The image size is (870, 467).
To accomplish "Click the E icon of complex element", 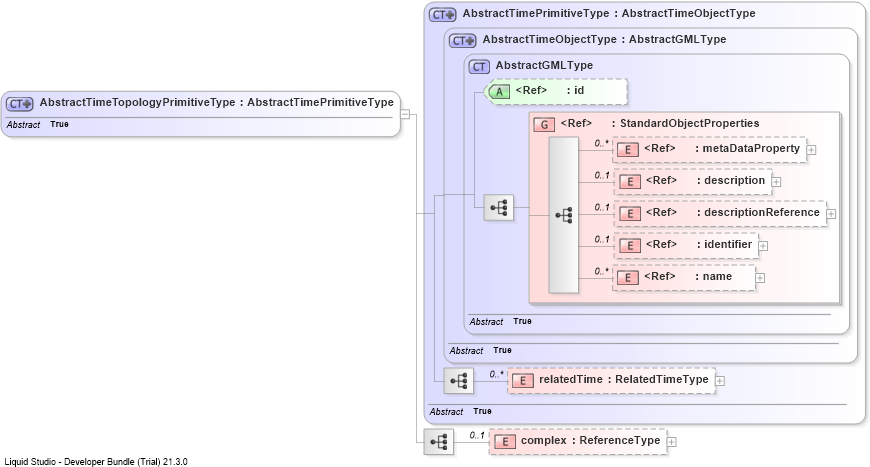I will [x=504, y=442].
